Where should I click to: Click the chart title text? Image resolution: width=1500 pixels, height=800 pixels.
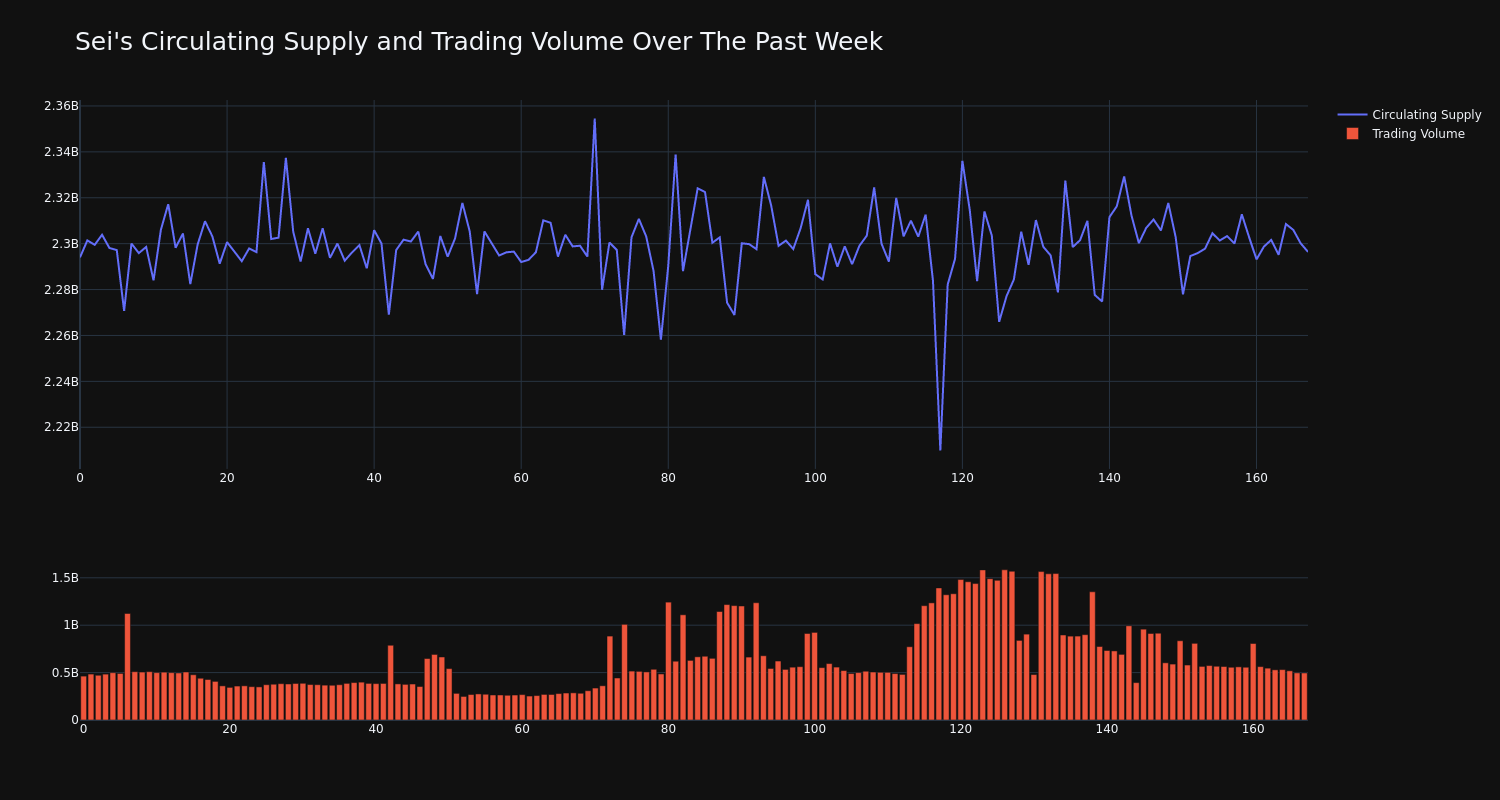tap(478, 42)
